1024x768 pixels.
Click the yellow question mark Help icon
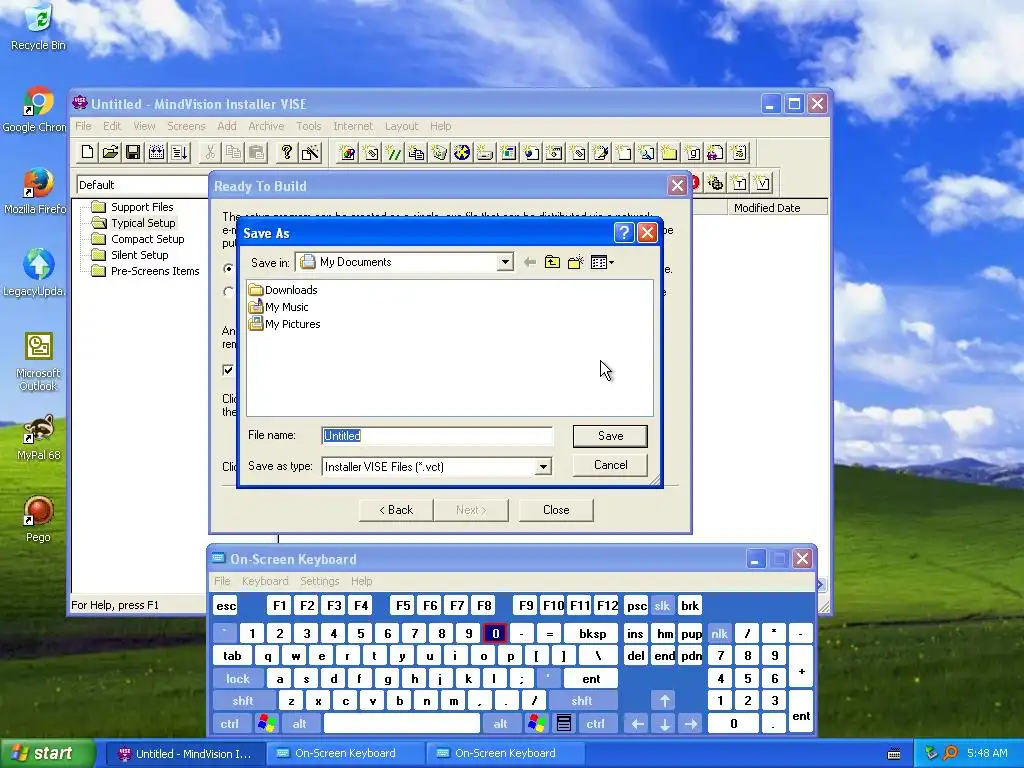point(286,152)
